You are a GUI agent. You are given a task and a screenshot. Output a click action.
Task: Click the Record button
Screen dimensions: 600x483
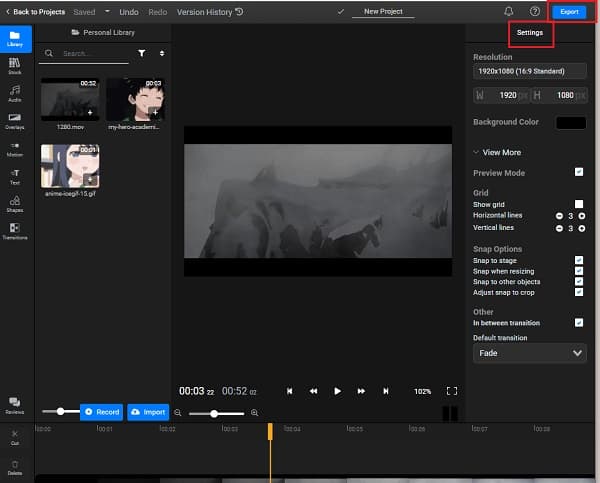pos(102,412)
